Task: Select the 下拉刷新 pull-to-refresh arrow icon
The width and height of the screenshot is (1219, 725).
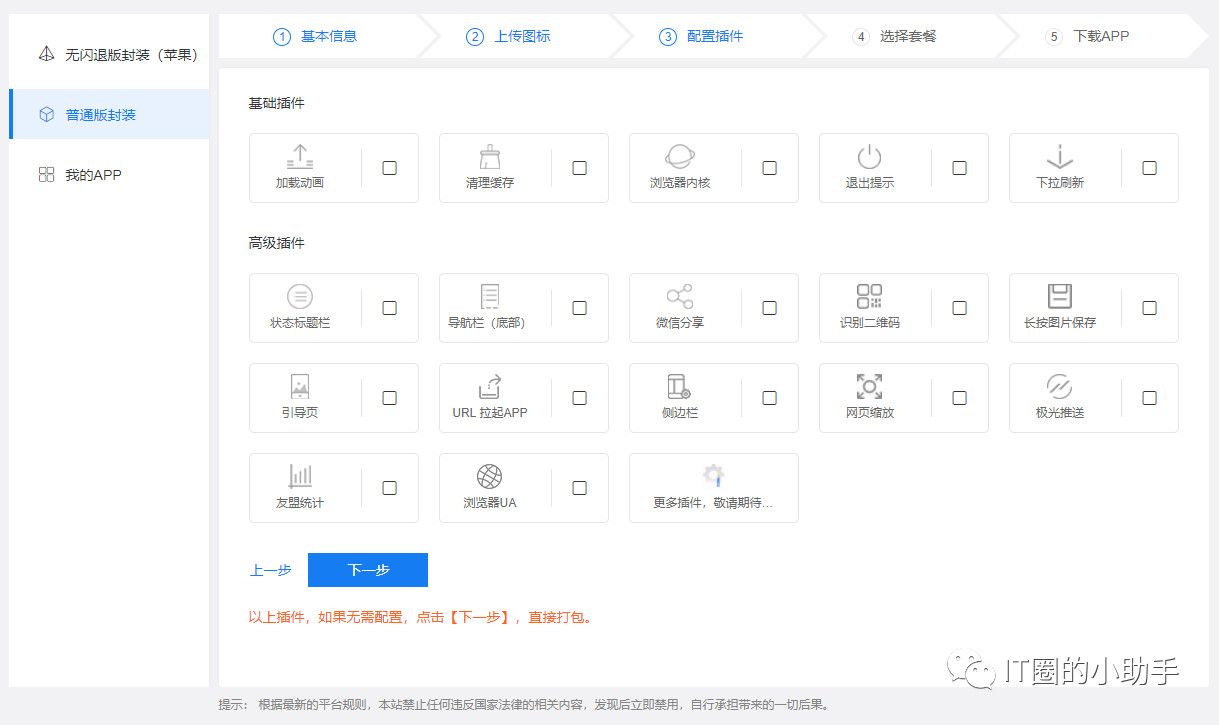Action: [1059, 160]
